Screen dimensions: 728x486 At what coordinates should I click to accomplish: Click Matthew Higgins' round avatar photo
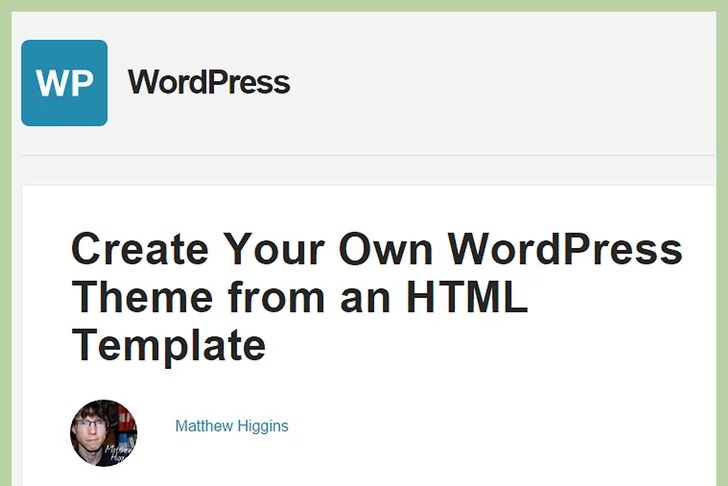pyautogui.click(x=104, y=433)
